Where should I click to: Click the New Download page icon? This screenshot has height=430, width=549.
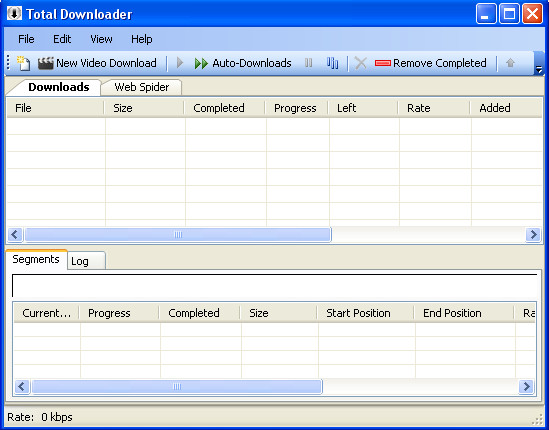23,63
